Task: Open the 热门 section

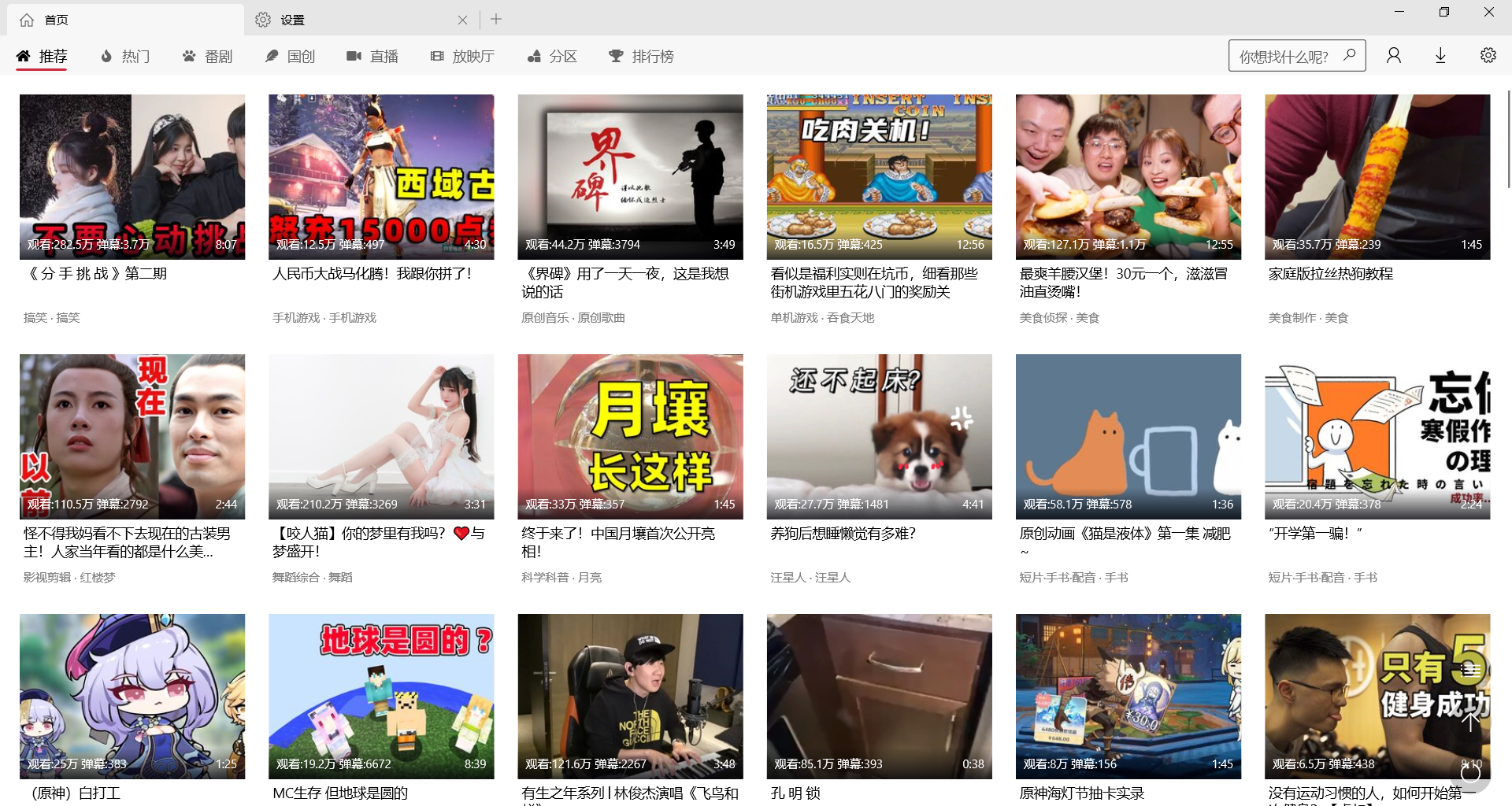Action: pyautogui.click(x=125, y=56)
